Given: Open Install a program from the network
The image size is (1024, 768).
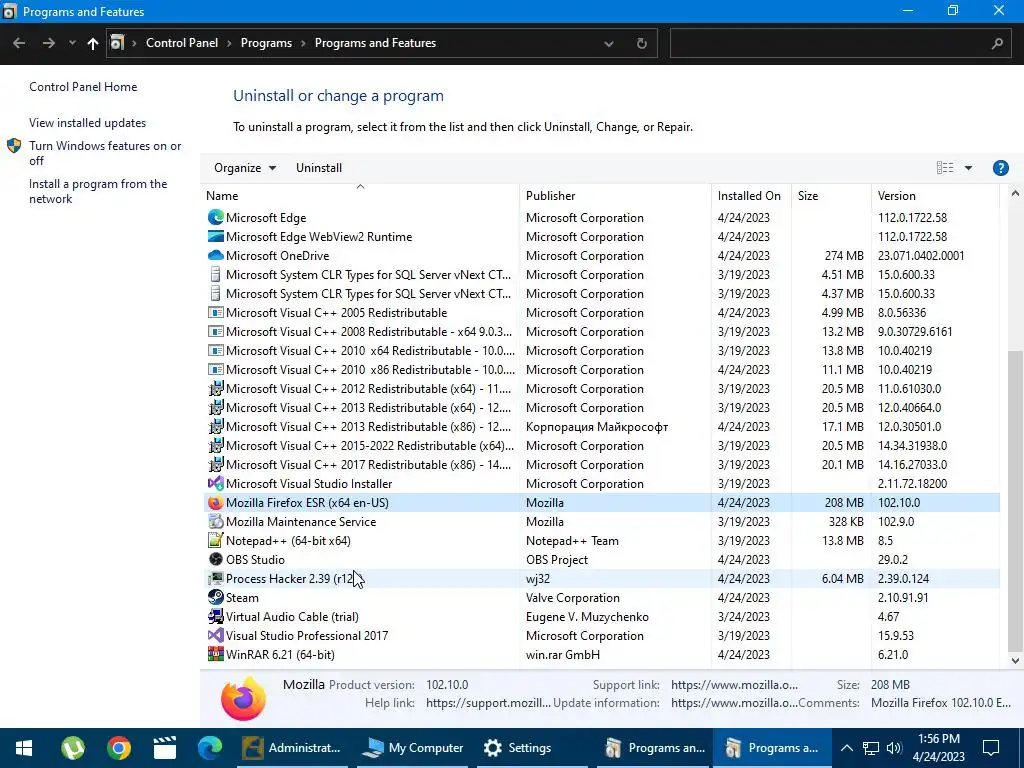Looking at the screenshot, I should coord(98,191).
